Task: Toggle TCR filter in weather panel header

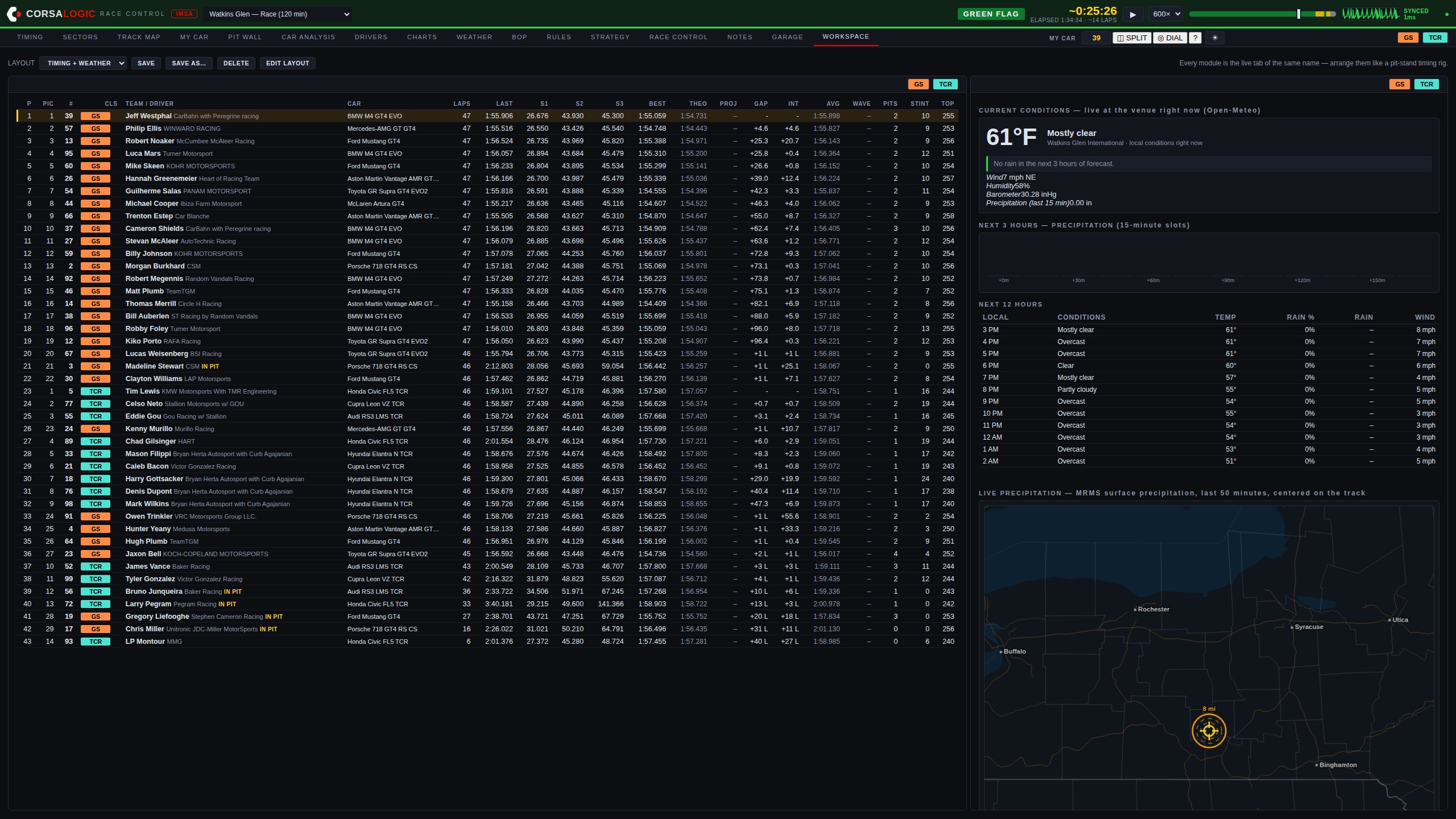Action: coord(1426,84)
